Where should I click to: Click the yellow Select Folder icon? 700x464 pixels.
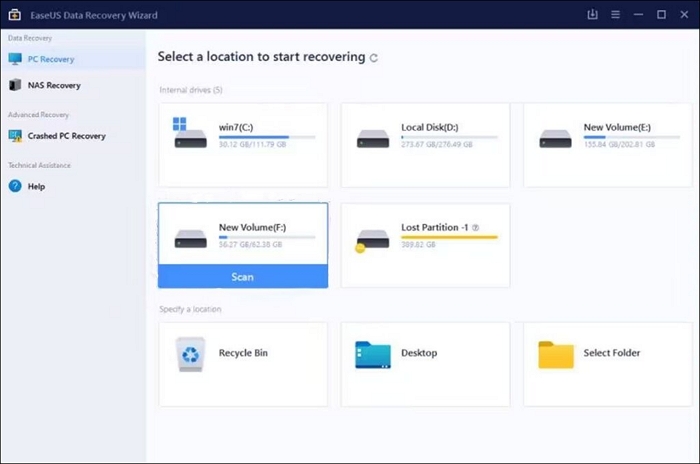click(x=556, y=355)
